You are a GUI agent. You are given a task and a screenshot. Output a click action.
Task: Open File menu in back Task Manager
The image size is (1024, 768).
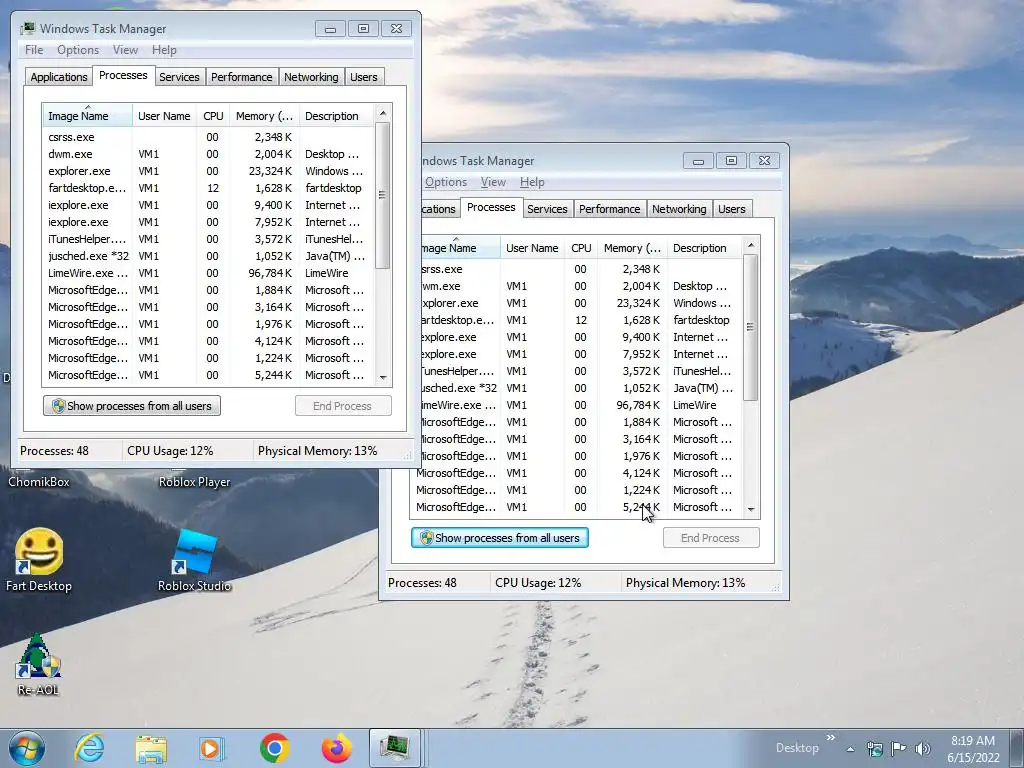(x=34, y=50)
